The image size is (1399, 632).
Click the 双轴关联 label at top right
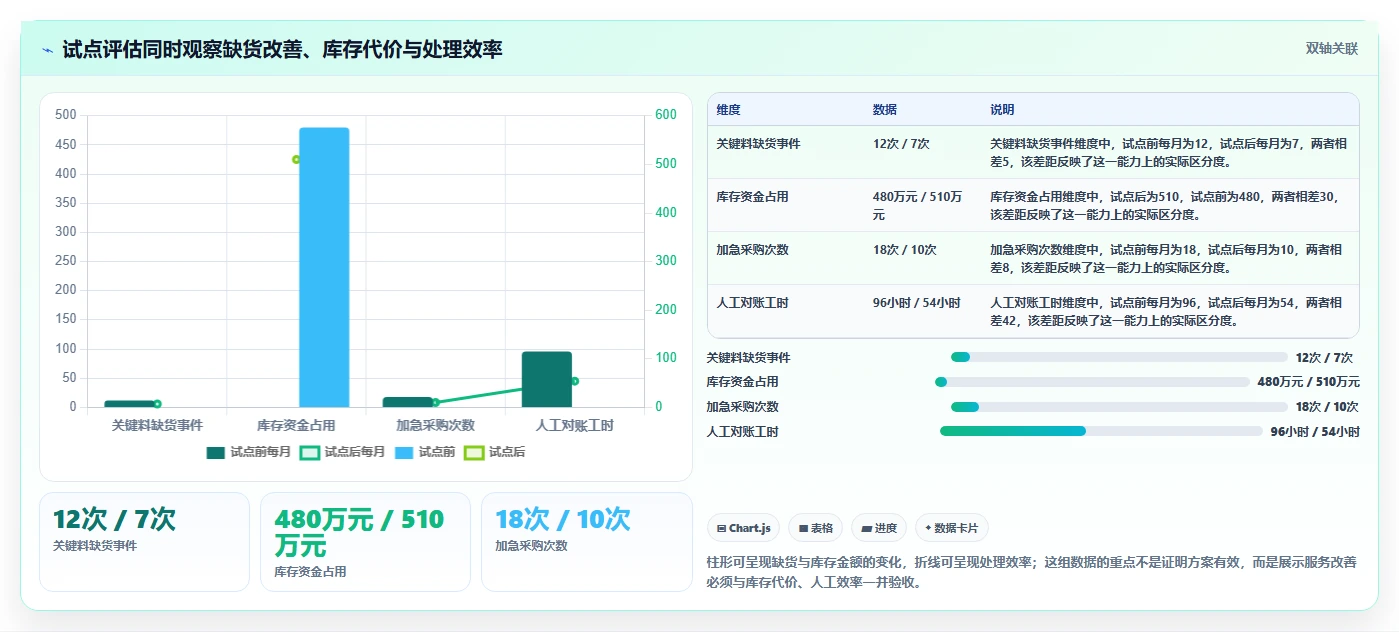pos(1331,49)
